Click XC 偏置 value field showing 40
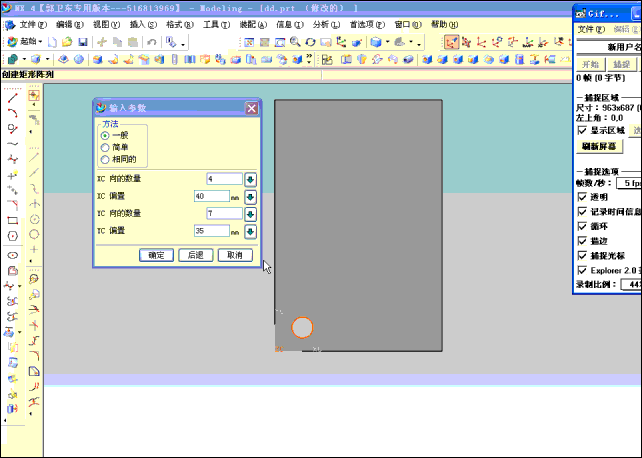Image resolution: width=642 pixels, height=458 pixels. 212,196
